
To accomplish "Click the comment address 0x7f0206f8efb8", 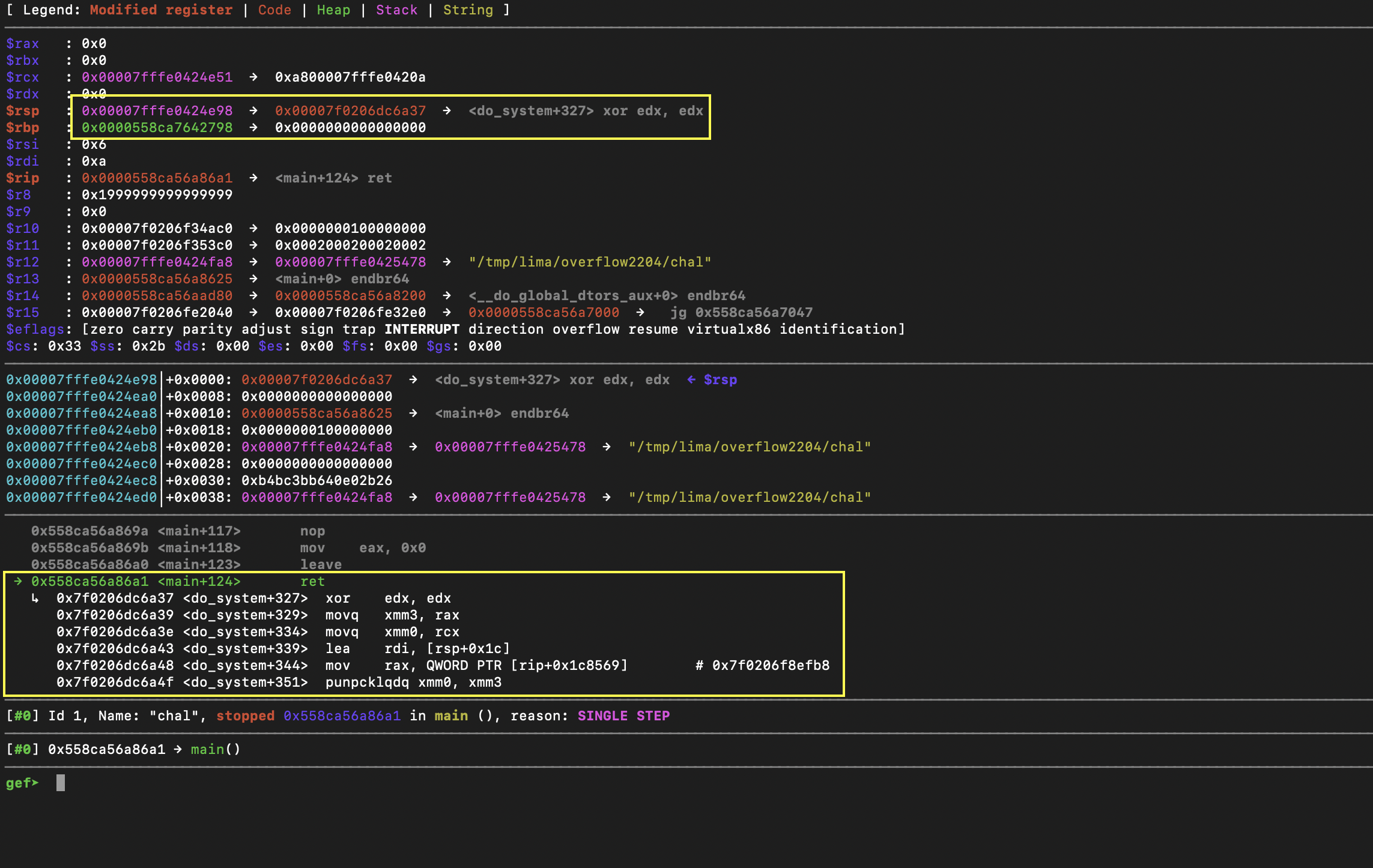I will point(771,666).
